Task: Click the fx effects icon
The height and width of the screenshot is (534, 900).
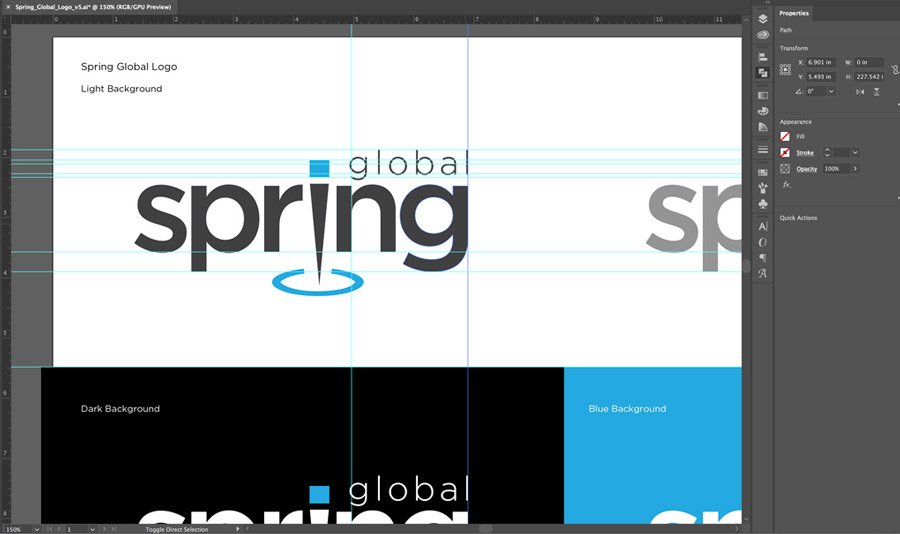Action: (x=786, y=185)
